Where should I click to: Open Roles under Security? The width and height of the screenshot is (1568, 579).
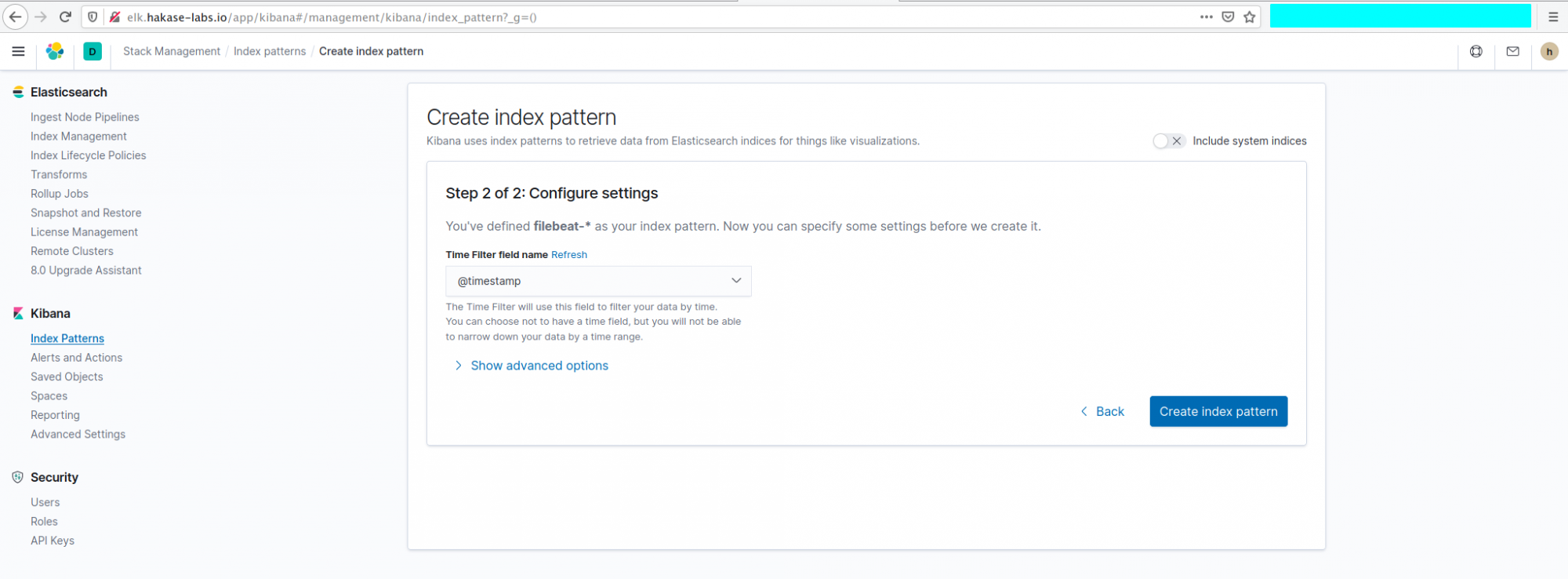point(44,522)
